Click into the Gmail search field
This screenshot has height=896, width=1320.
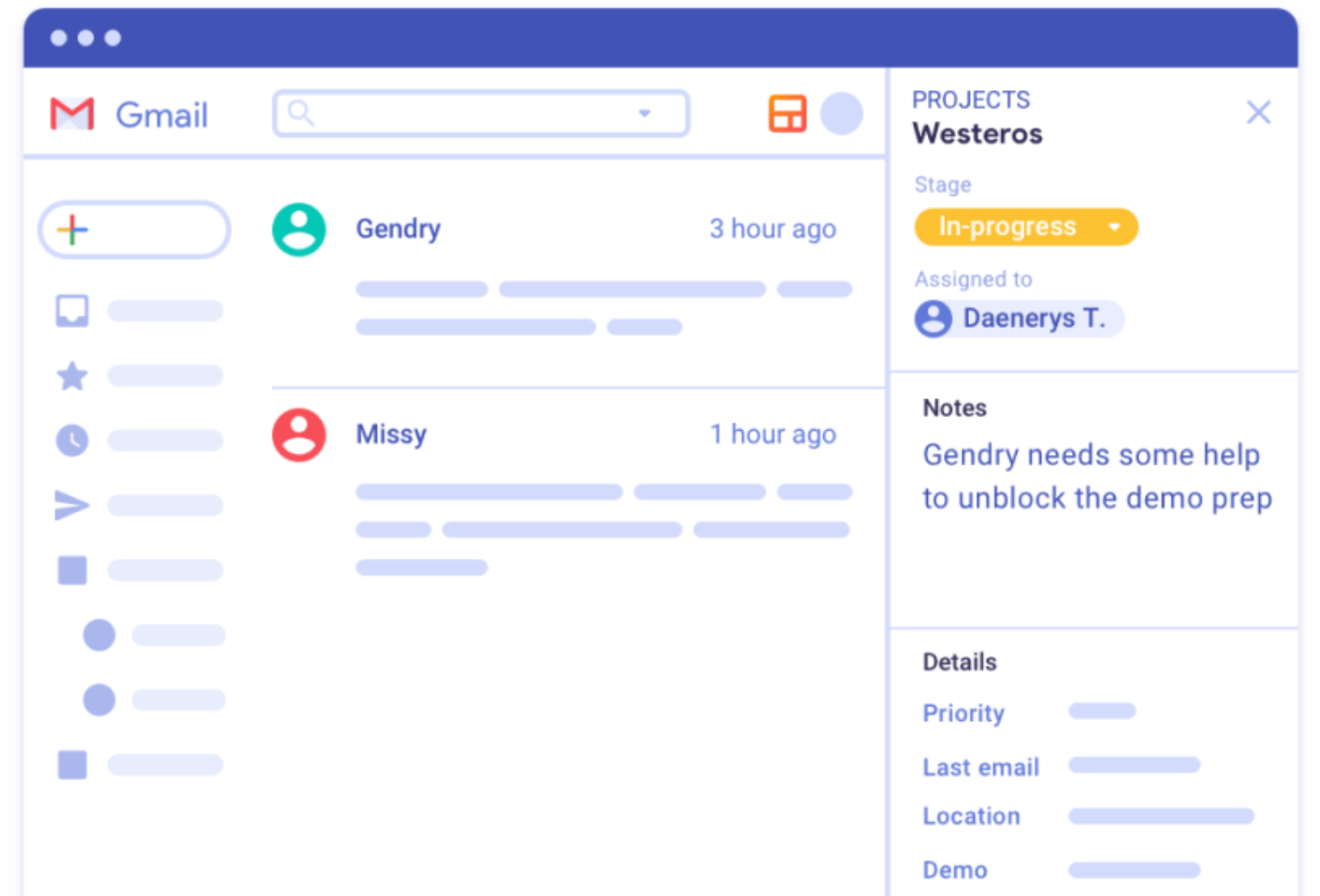pyautogui.click(x=481, y=113)
